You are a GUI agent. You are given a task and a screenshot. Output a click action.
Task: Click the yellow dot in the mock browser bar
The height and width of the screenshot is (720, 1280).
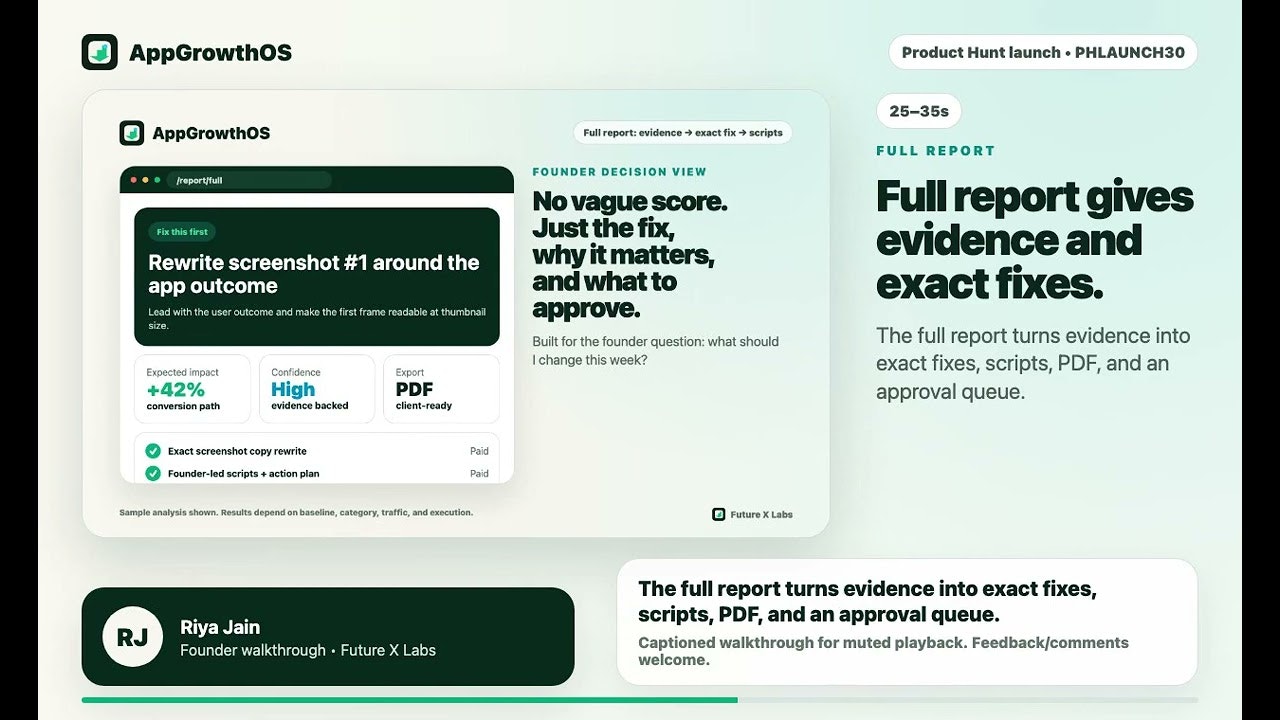pos(145,180)
